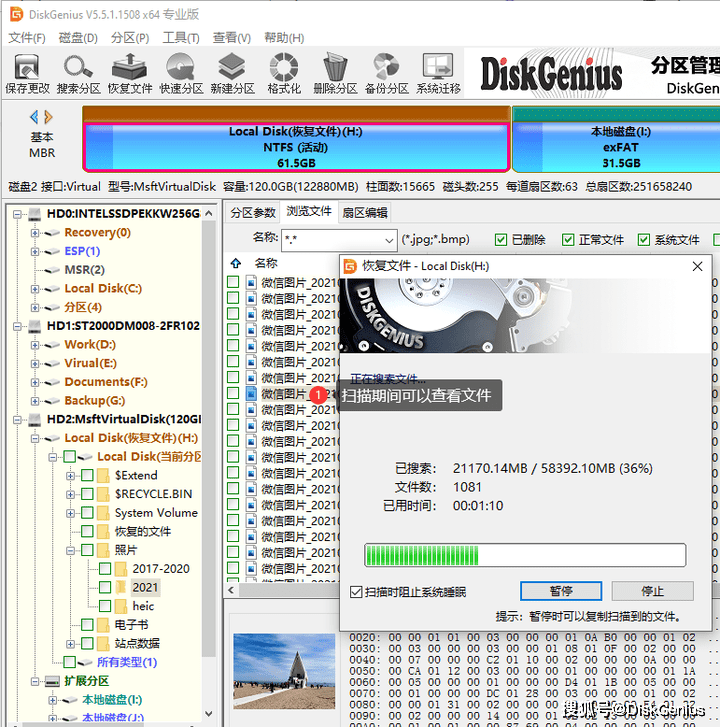Collapse the HD0 disk tree node
Image resolution: width=720 pixels, height=727 pixels.
pos(17,214)
